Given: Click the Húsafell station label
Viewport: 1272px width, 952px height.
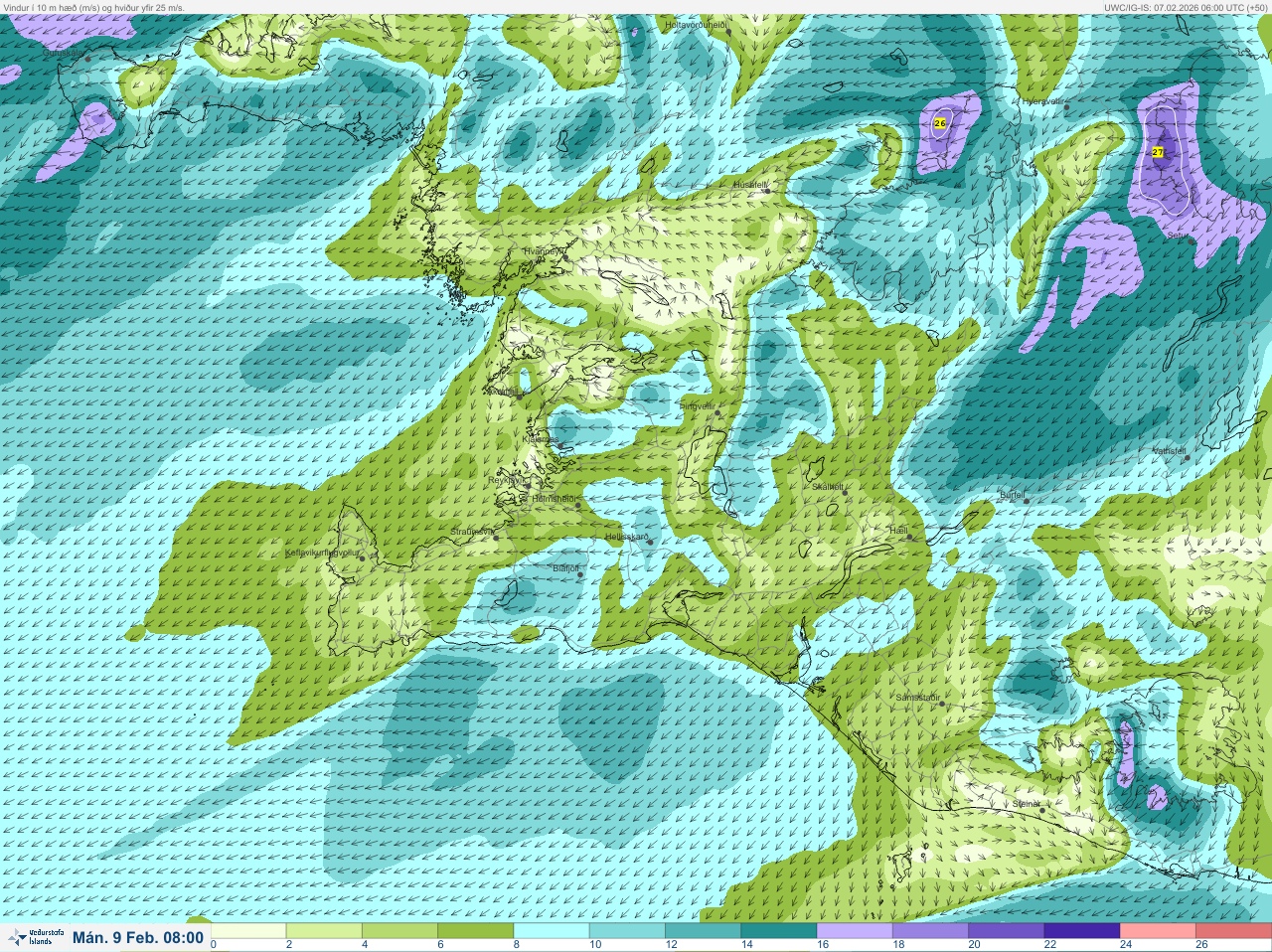Looking at the screenshot, I should pyautogui.click(x=750, y=184).
